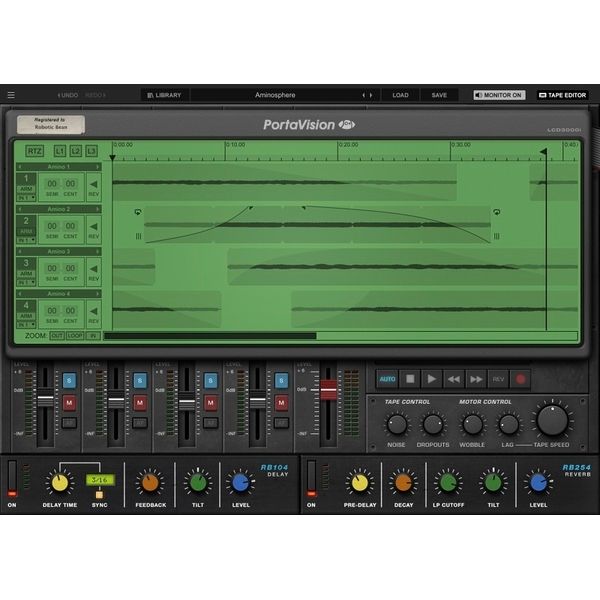Toggle Monitor On

[x=499, y=95]
